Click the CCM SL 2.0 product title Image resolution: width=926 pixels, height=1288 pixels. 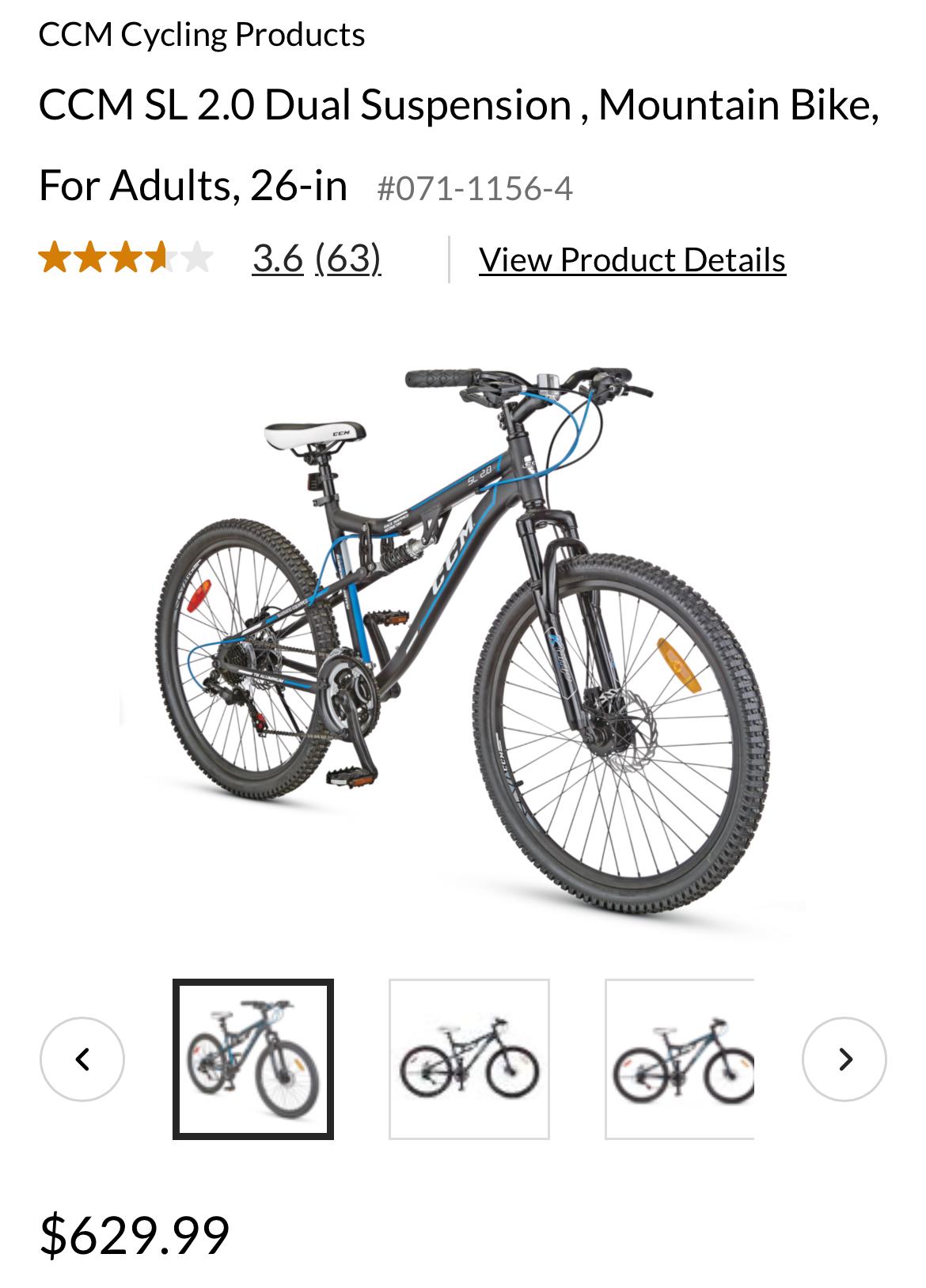459,145
